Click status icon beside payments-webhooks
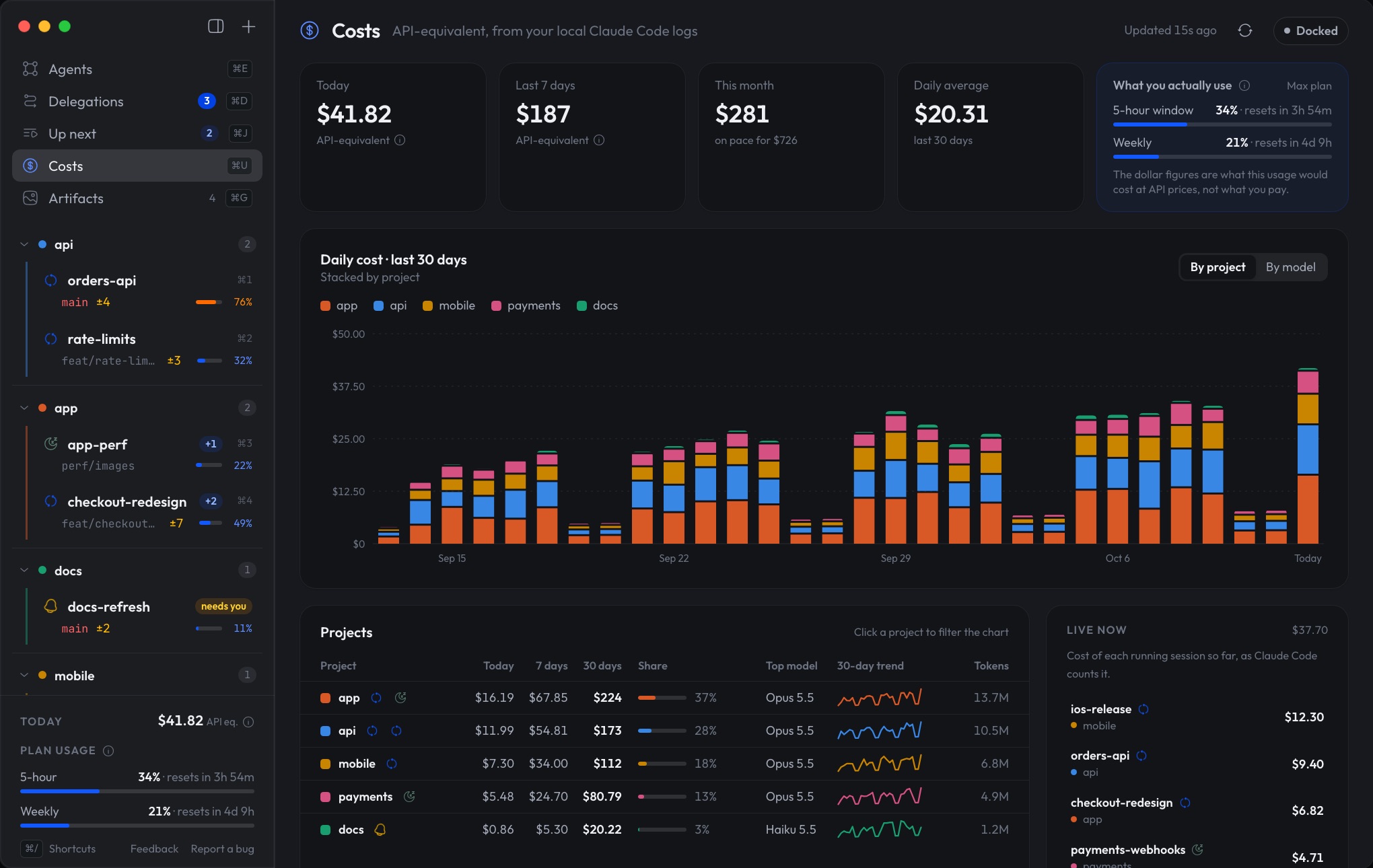The width and height of the screenshot is (1373, 868). click(x=1197, y=850)
